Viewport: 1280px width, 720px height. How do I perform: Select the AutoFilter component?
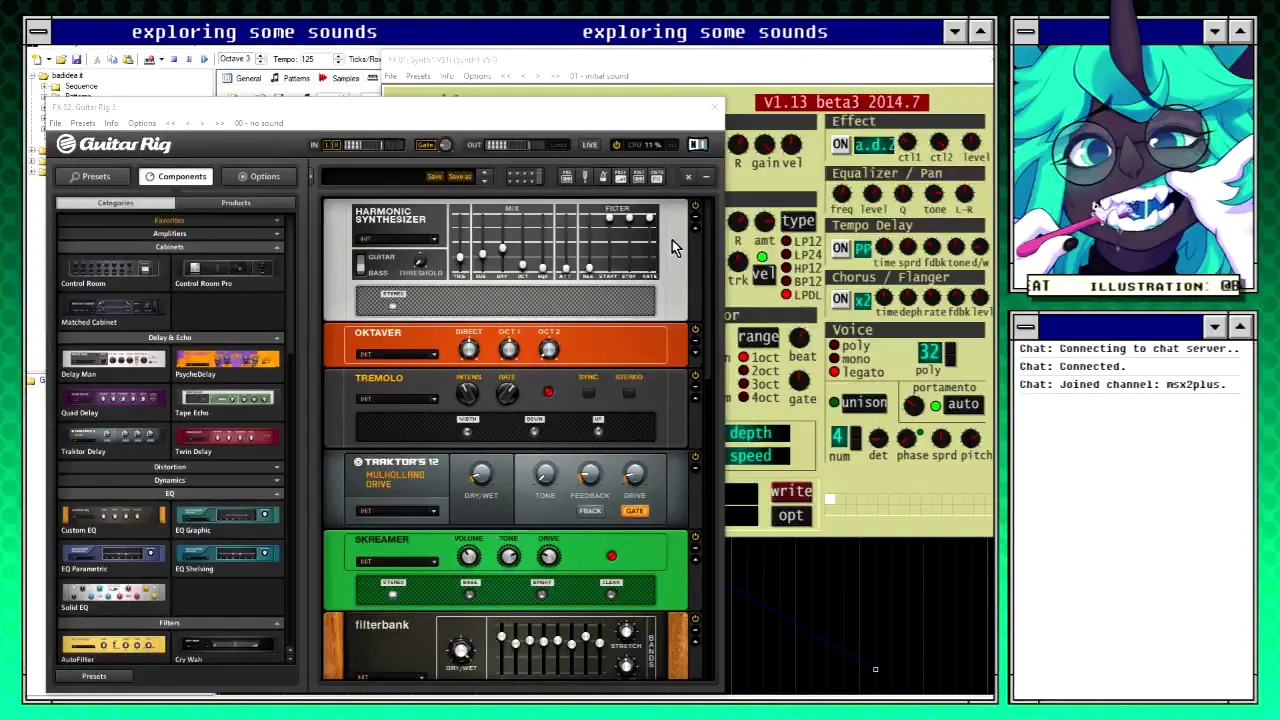(x=112, y=649)
